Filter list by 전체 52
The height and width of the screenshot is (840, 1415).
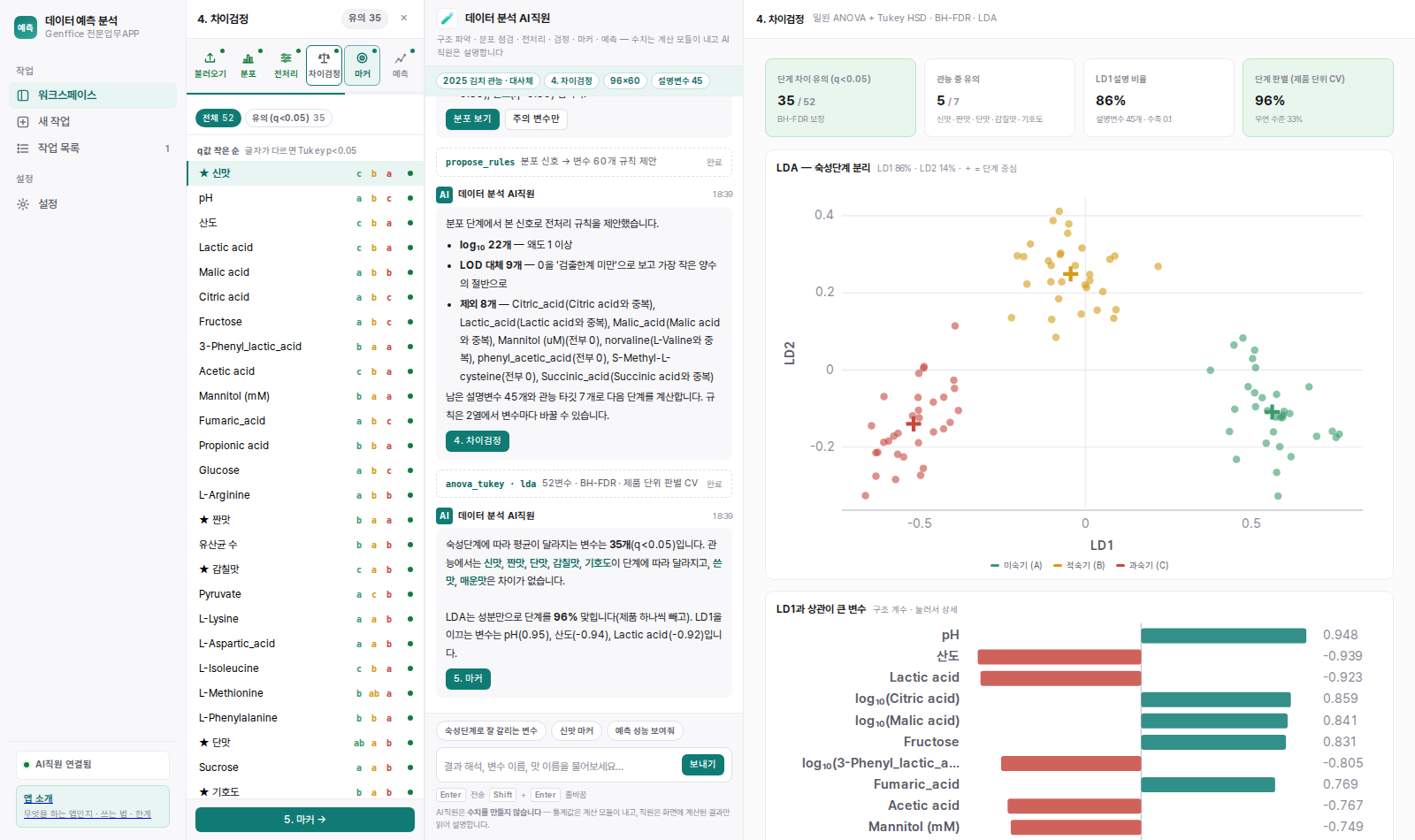coord(218,118)
